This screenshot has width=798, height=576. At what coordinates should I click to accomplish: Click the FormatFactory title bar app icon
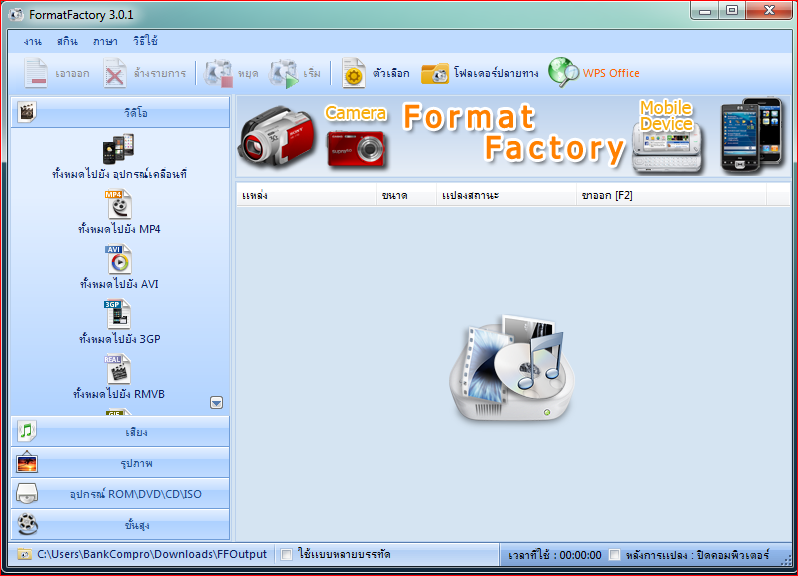pos(16,15)
